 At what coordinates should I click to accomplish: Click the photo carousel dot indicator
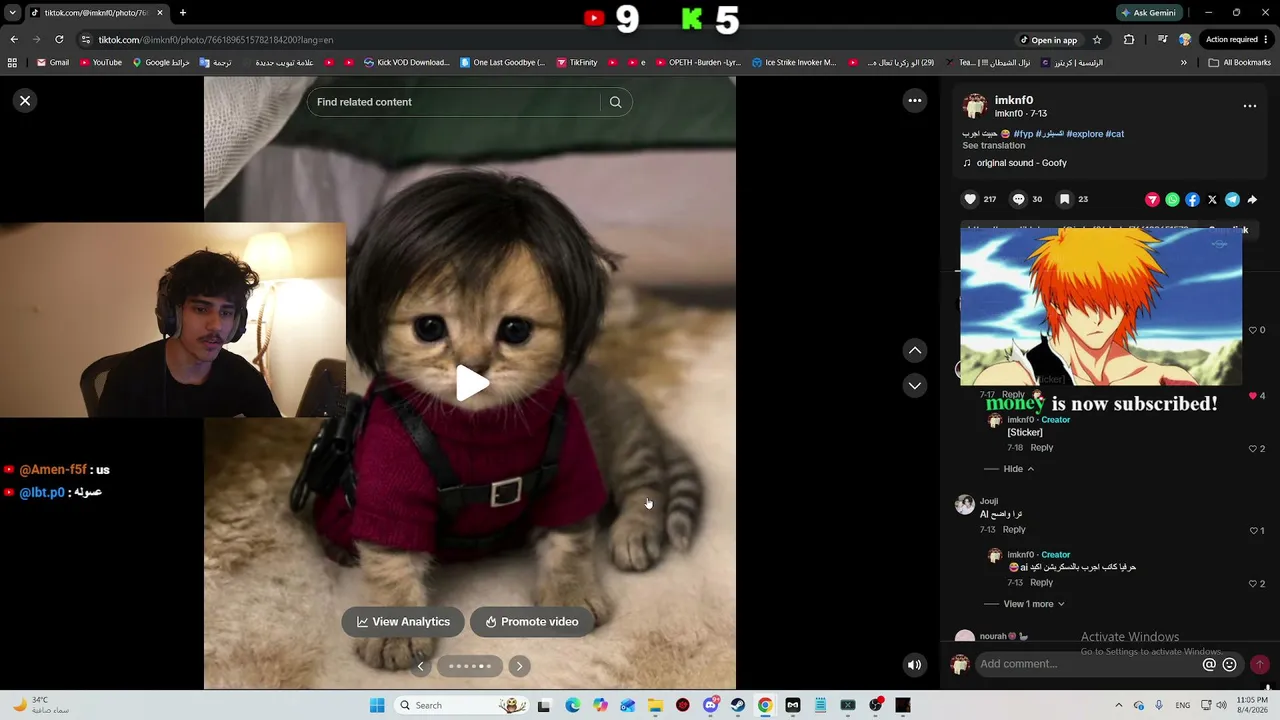469,666
